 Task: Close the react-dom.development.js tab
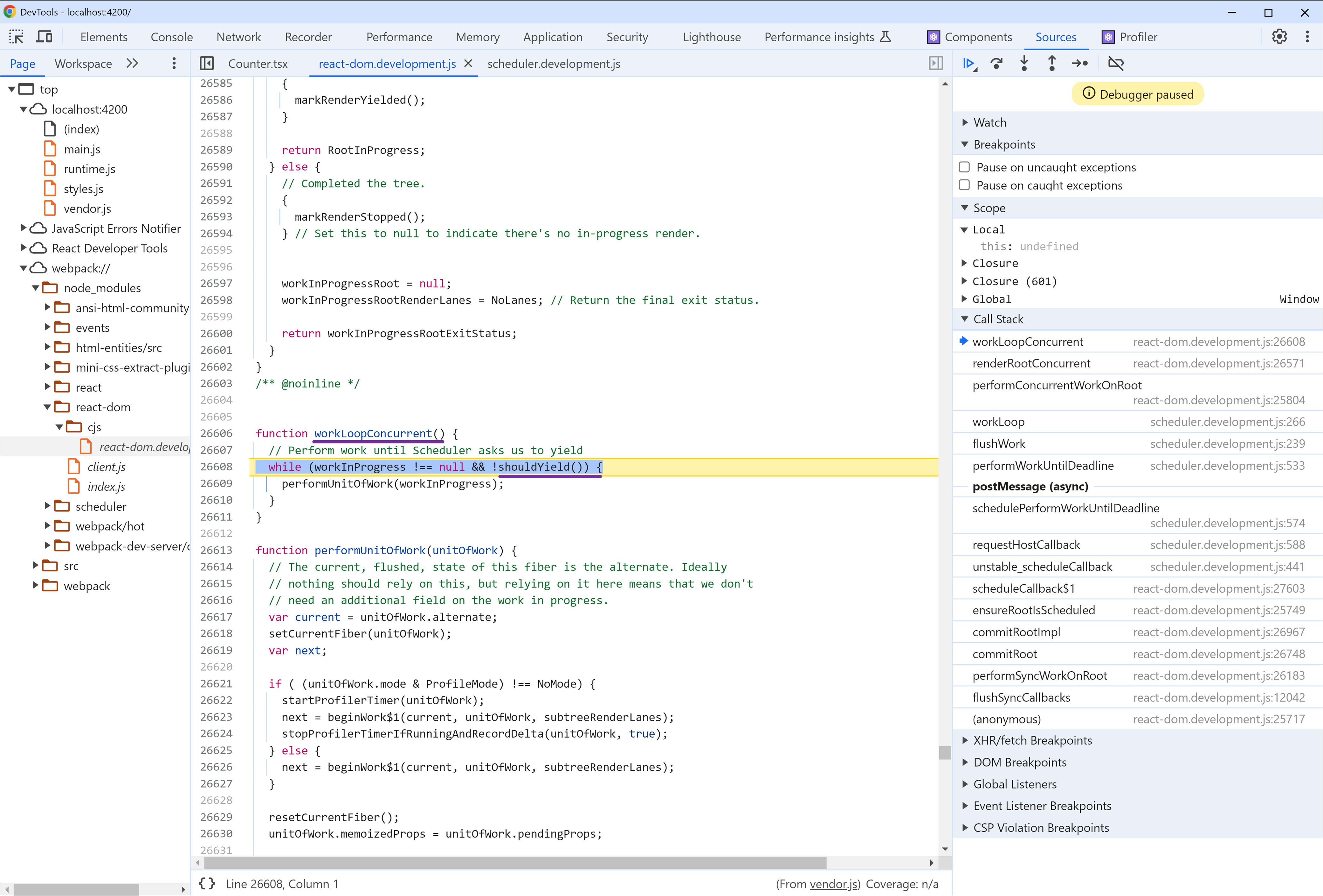click(x=468, y=63)
